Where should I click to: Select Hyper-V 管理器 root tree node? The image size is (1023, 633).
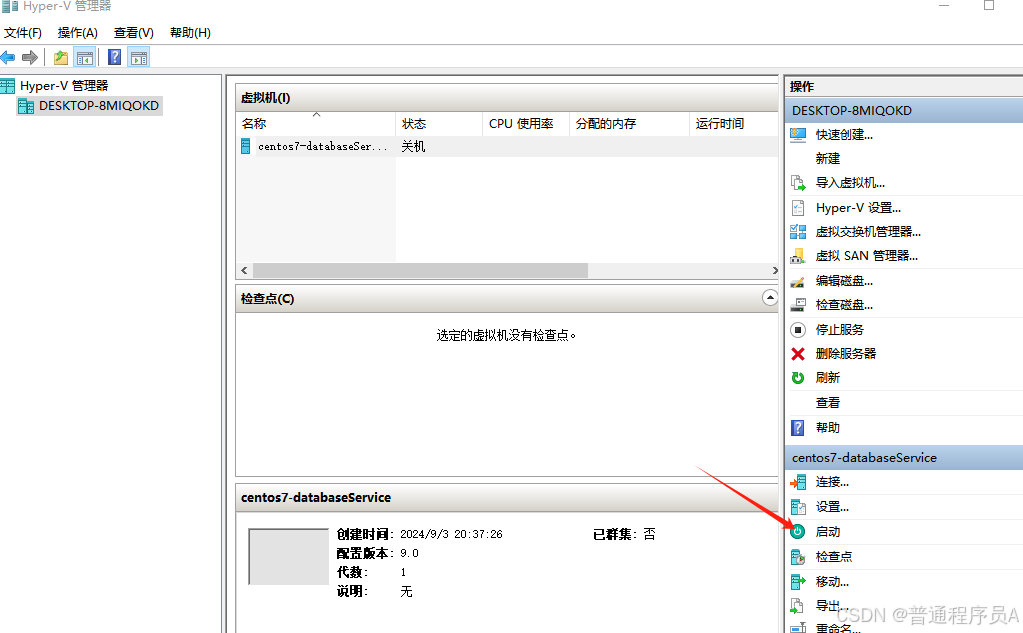tap(64, 85)
